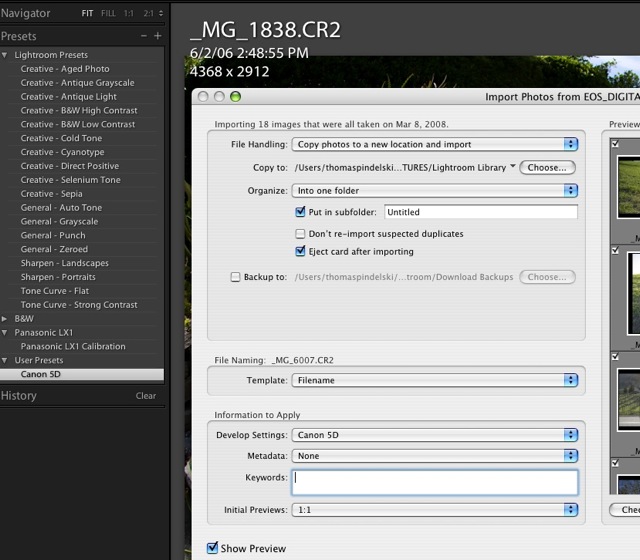Apply General - Grayscale preset

tap(59, 222)
